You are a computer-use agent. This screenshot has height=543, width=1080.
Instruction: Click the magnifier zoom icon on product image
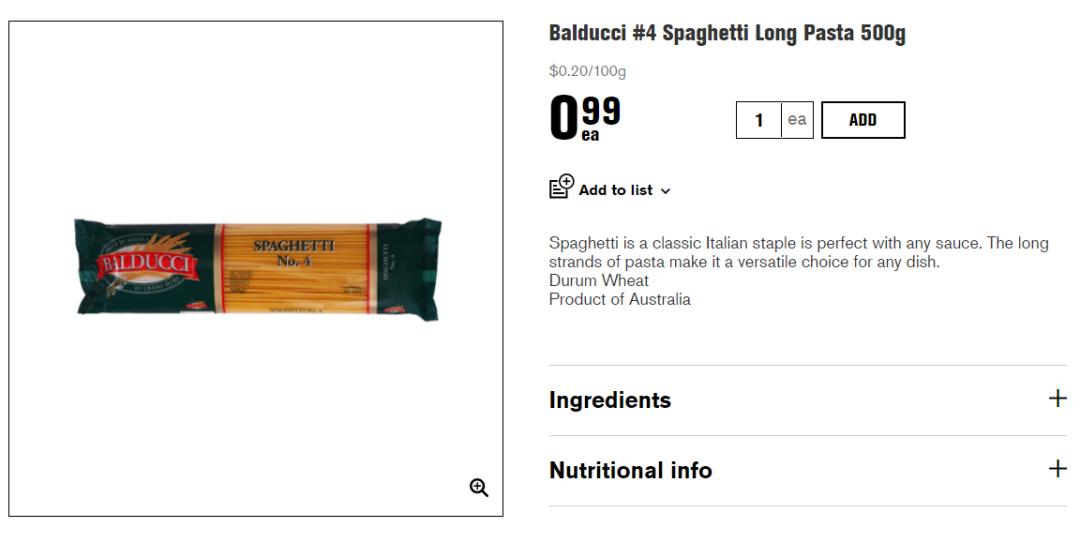click(x=479, y=487)
